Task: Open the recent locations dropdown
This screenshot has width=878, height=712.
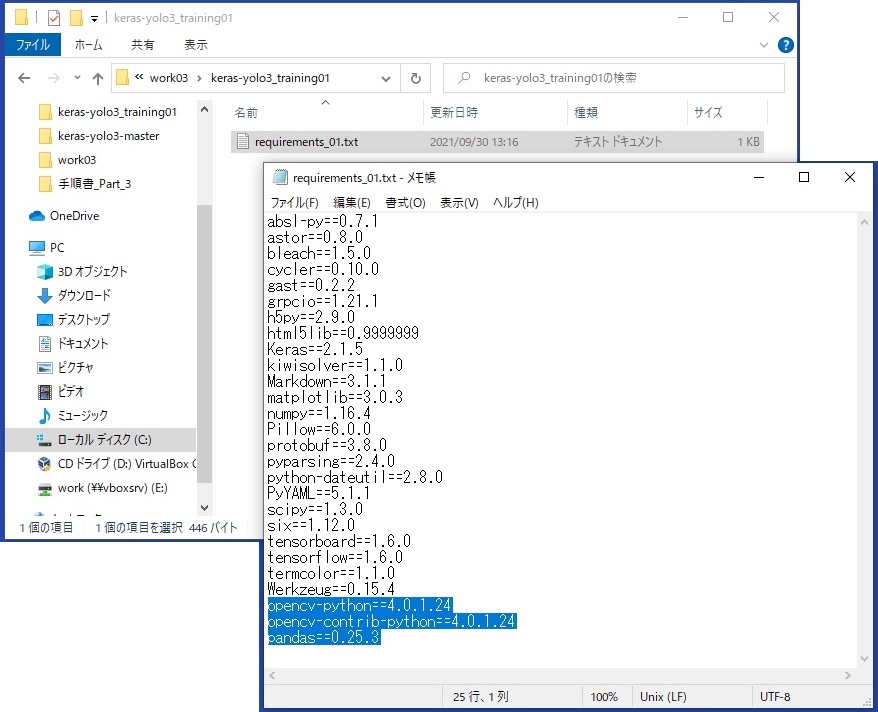Action: (x=77, y=78)
